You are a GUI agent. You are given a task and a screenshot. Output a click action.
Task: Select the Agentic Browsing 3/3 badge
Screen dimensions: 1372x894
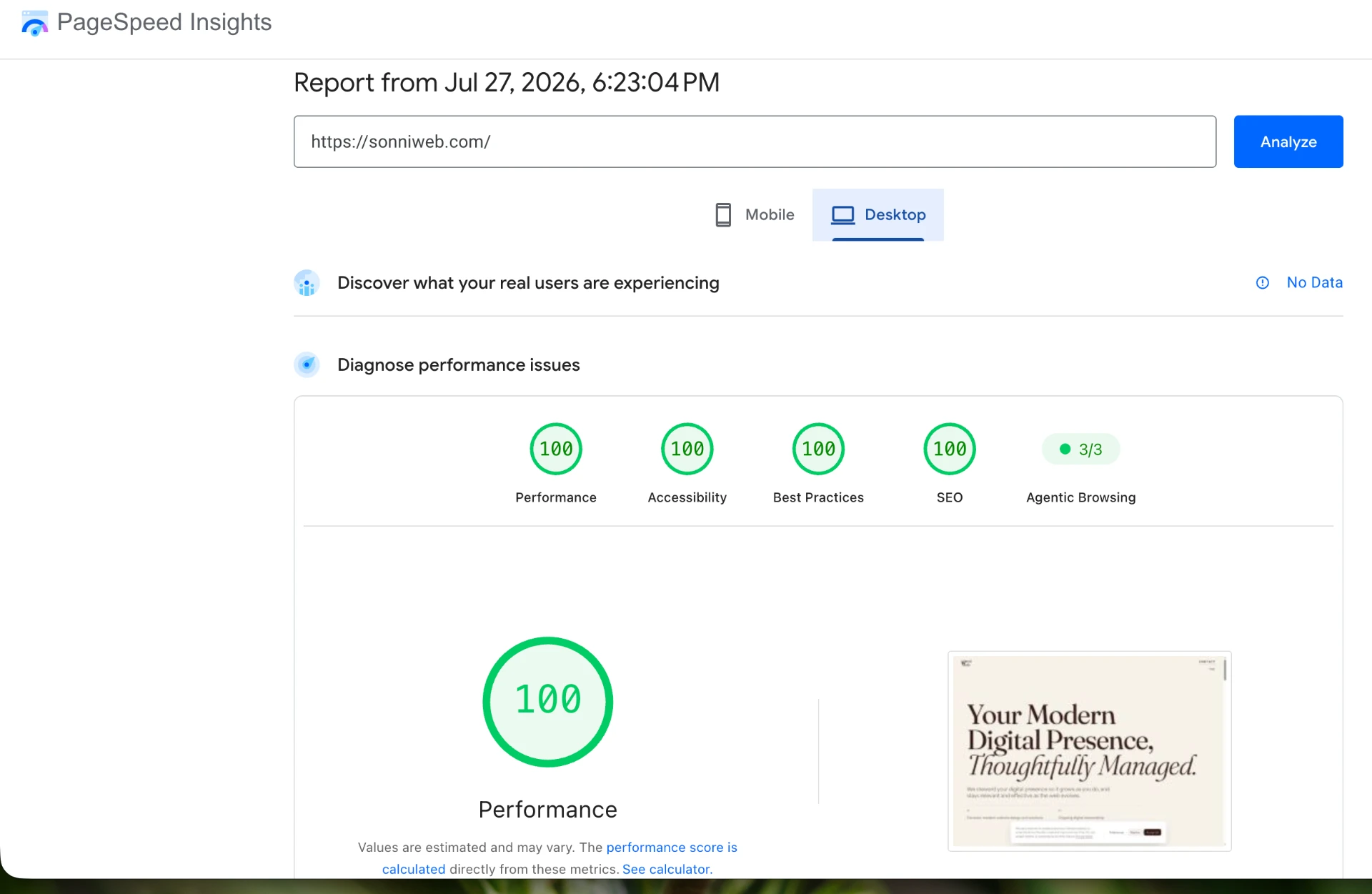point(1080,449)
